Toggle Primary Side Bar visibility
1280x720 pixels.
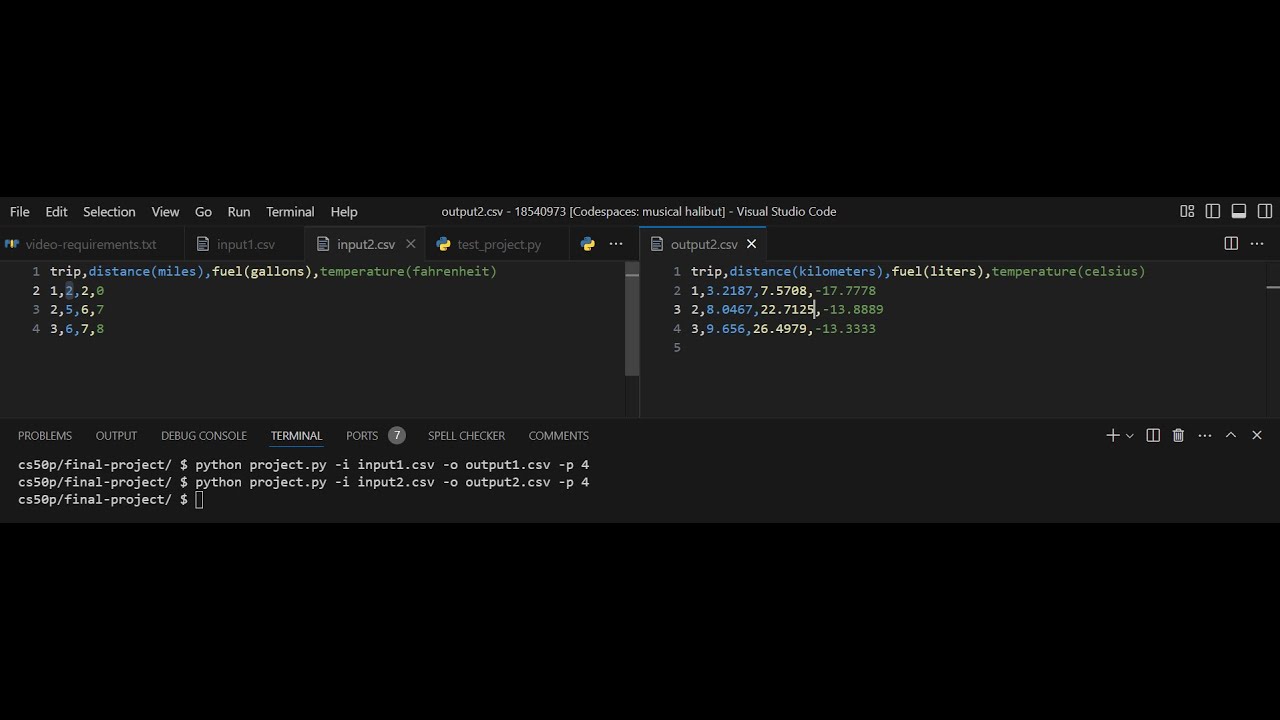point(1213,211)
